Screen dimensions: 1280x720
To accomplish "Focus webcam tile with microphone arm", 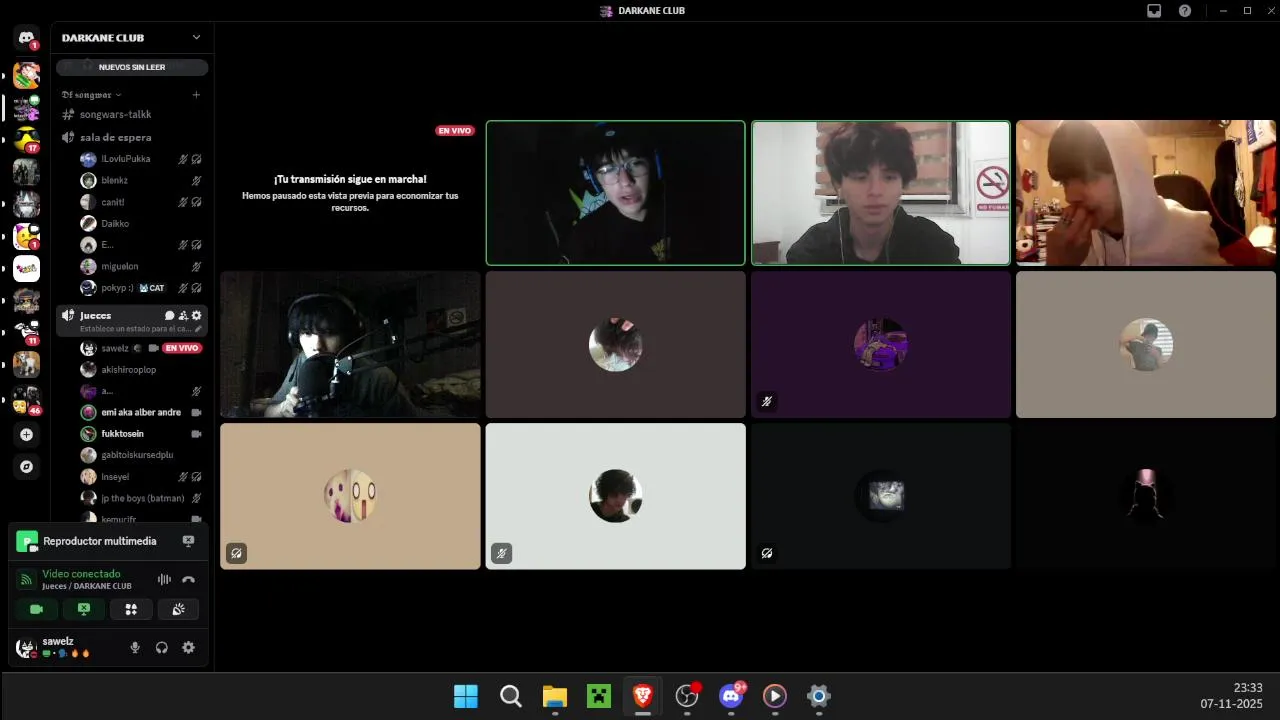I will click(350, 344).
